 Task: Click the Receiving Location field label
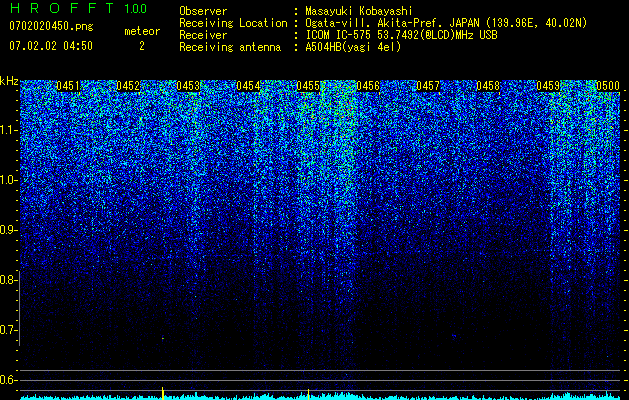233,24
